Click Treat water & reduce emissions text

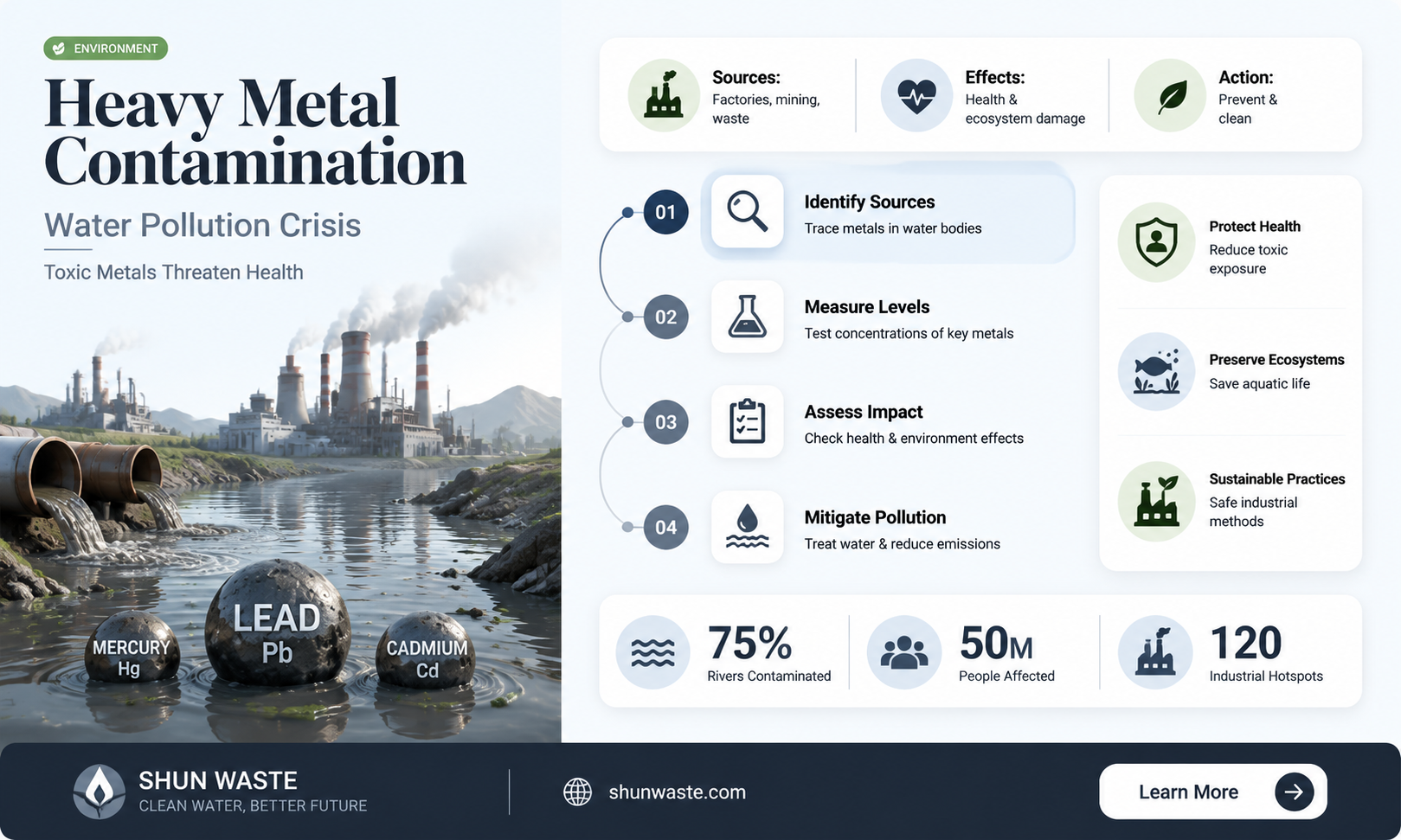point(903,544)
